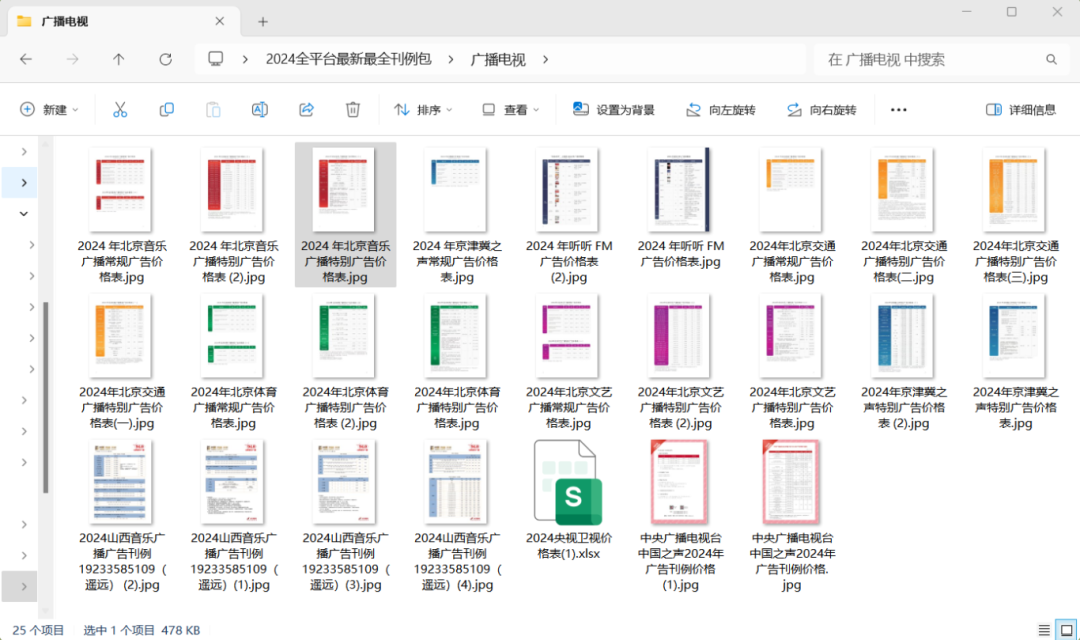Click the status text 25 个项目
This screenshot has height=640, width=1080.
(38, 630)
